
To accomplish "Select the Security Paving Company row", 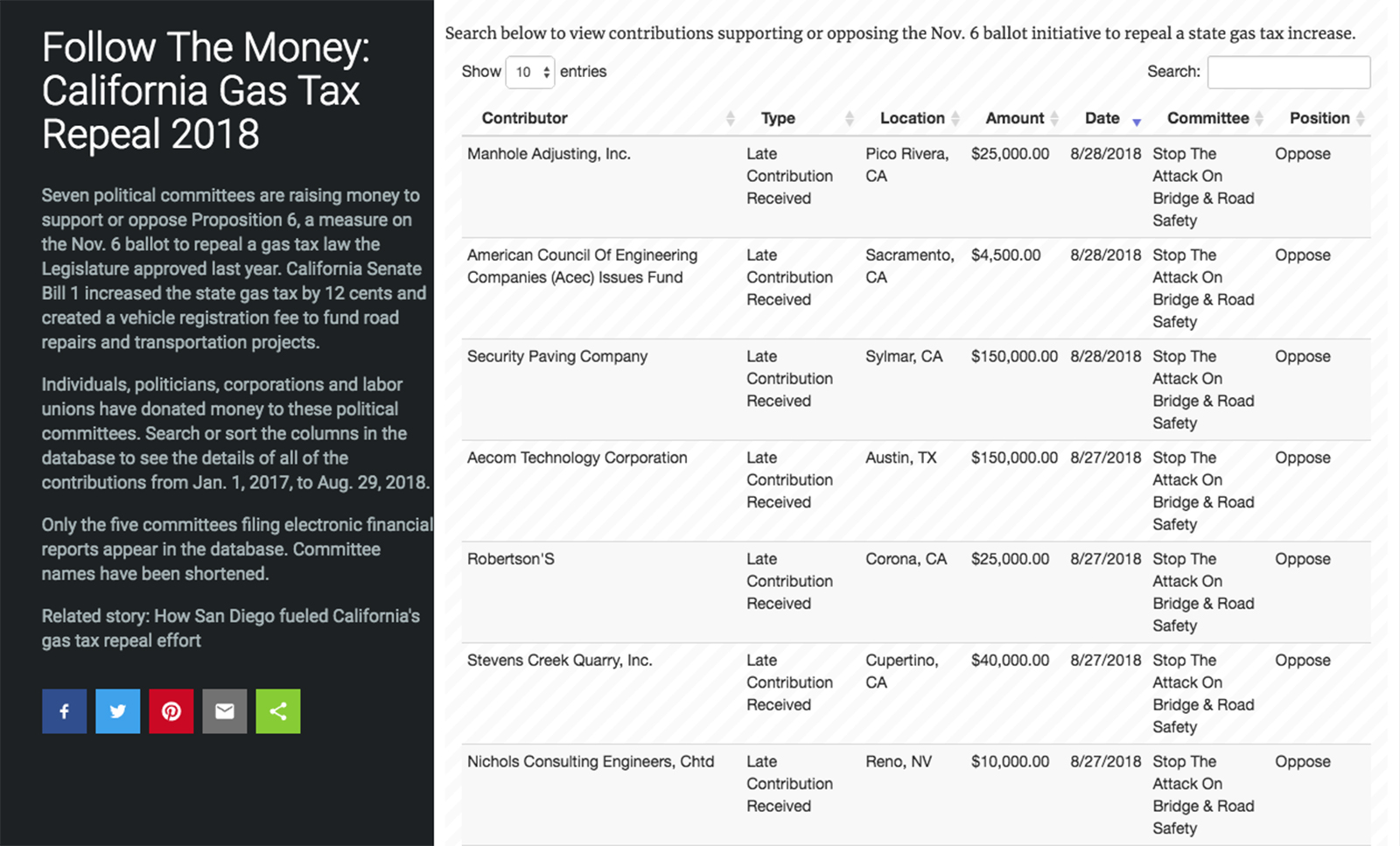I will [x=557, y=357].
